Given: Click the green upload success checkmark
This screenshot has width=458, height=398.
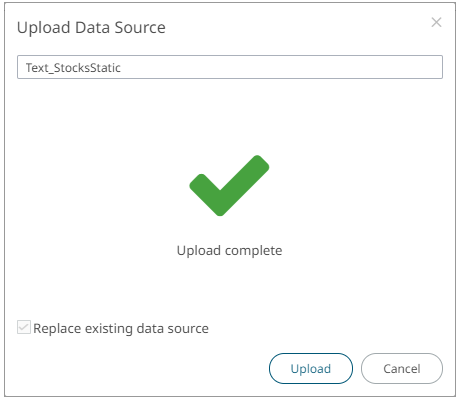Looking at the screenshot, I should click(229, 185).
